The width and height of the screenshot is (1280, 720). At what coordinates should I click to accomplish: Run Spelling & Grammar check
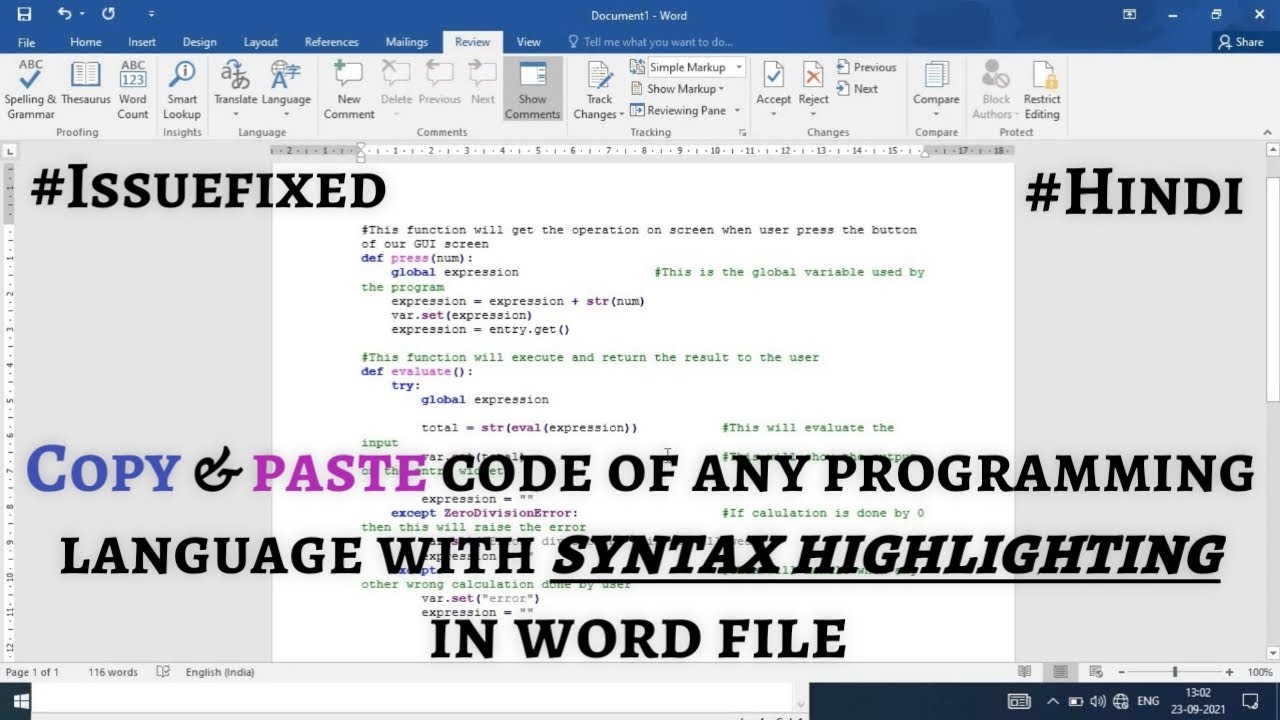click(31, 90)
